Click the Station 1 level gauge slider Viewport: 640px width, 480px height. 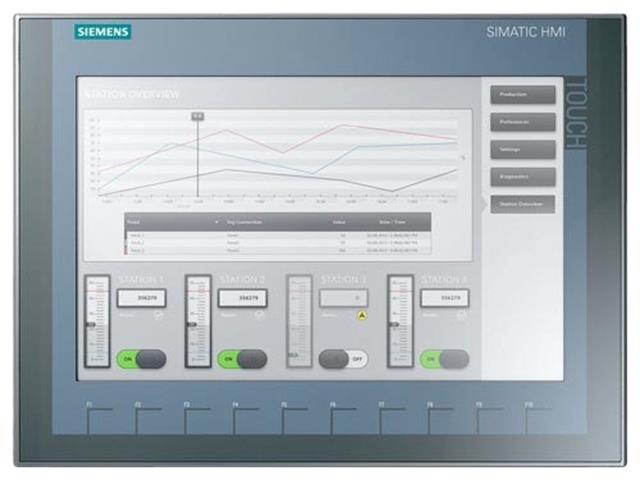97,325
